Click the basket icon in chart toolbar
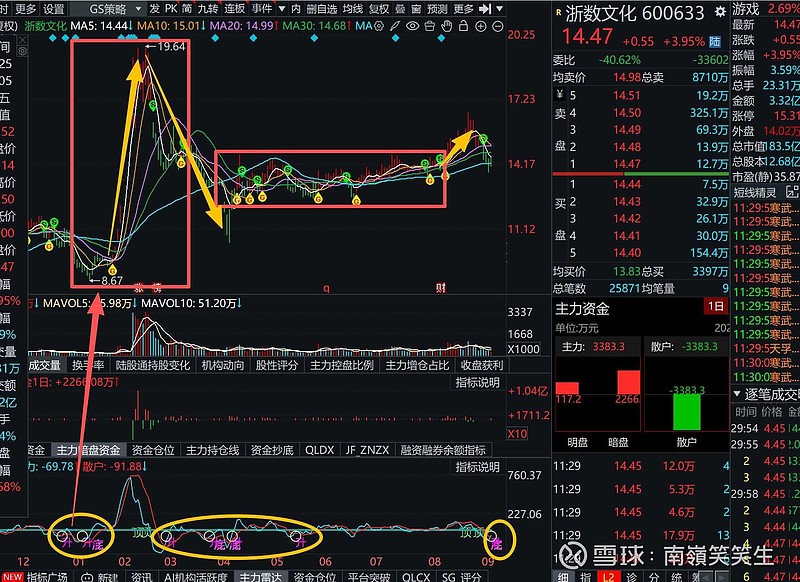The width and height of the screenshot is (800, 582). click(430, 26)
